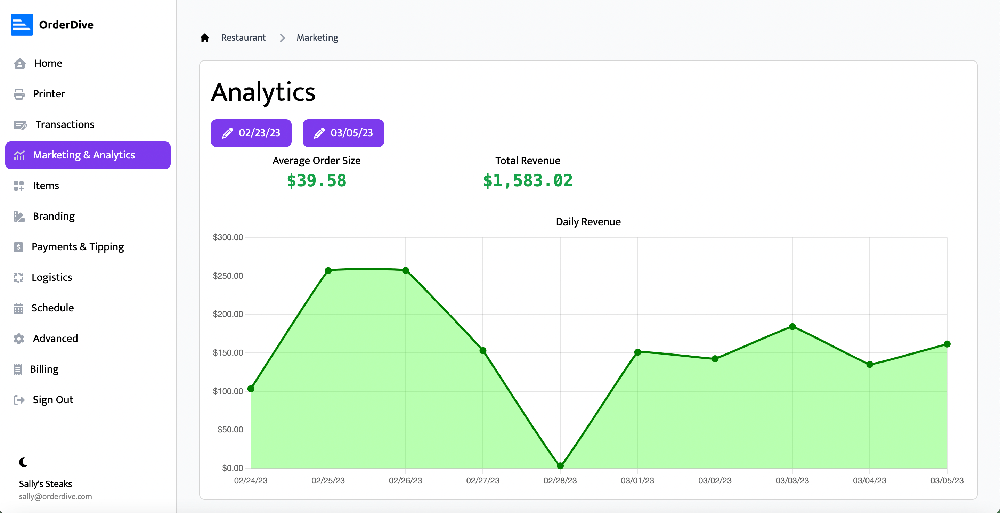Click the Payments & Tipping dollar icon
Viewport: 1000px width, 513px height.
[18, 247]
